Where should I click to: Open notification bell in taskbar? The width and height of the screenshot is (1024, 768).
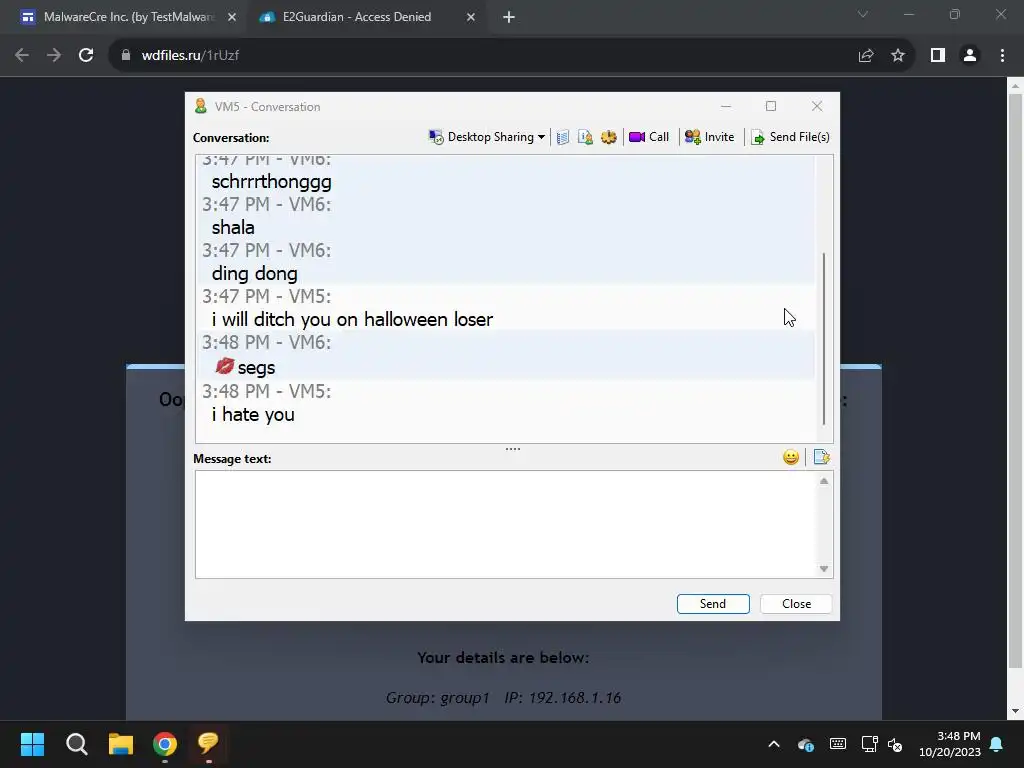[997, 744]
